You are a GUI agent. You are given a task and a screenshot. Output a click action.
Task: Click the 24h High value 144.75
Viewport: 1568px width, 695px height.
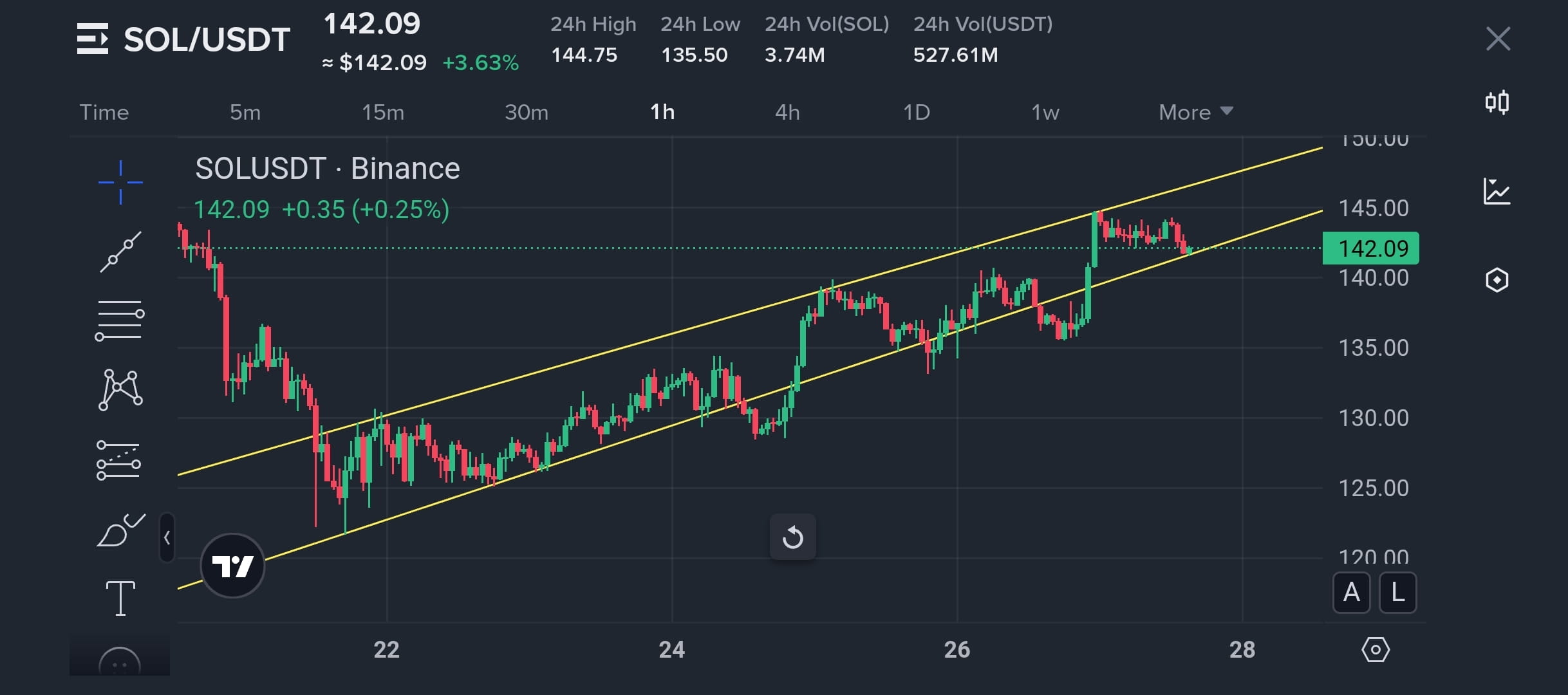pyautogui.click(x=584, y=55)
